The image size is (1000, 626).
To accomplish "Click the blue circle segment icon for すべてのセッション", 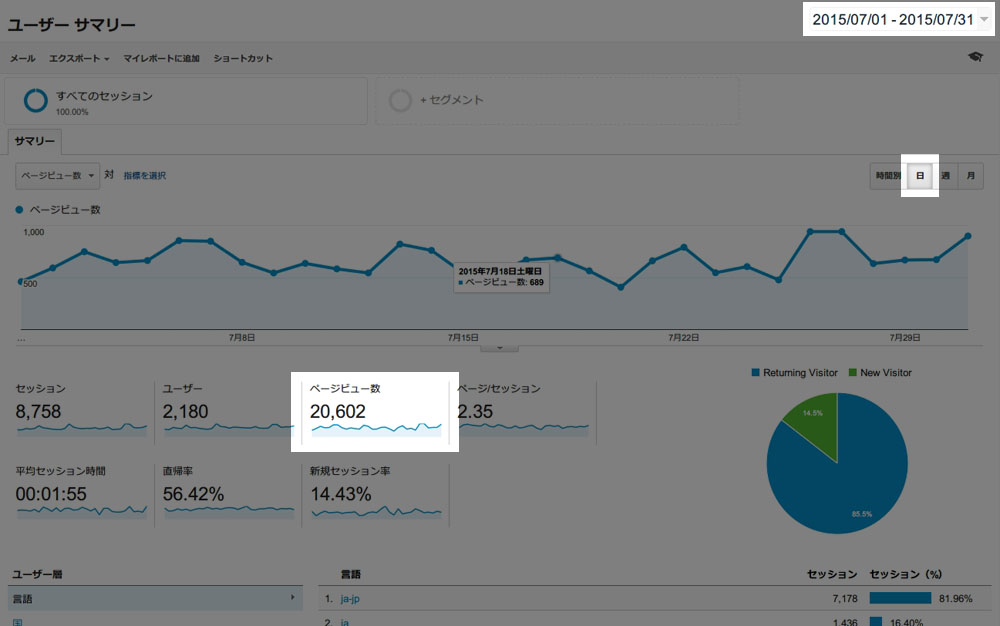I will pos(36,101).
